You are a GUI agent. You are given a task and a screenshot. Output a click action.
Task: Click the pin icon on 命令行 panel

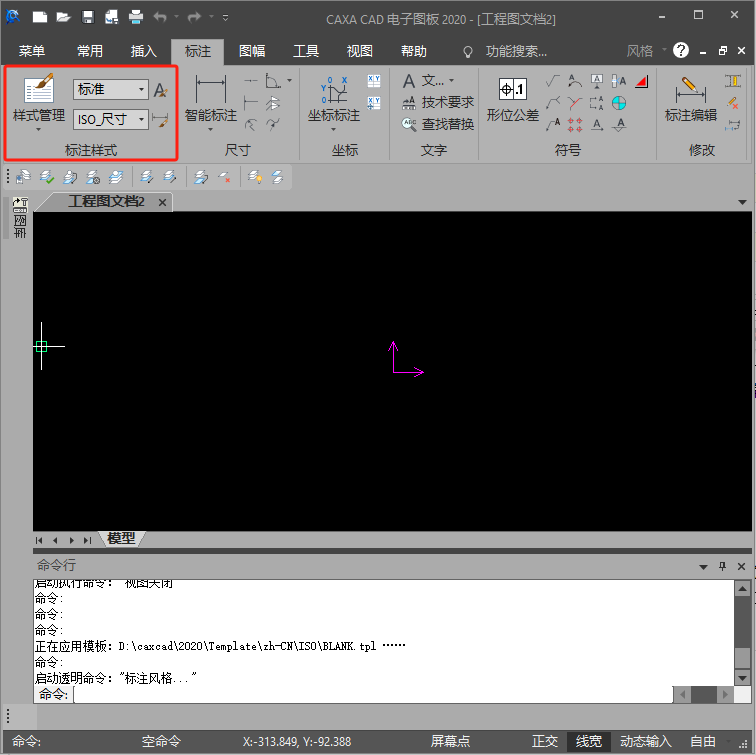pos(722,566)
